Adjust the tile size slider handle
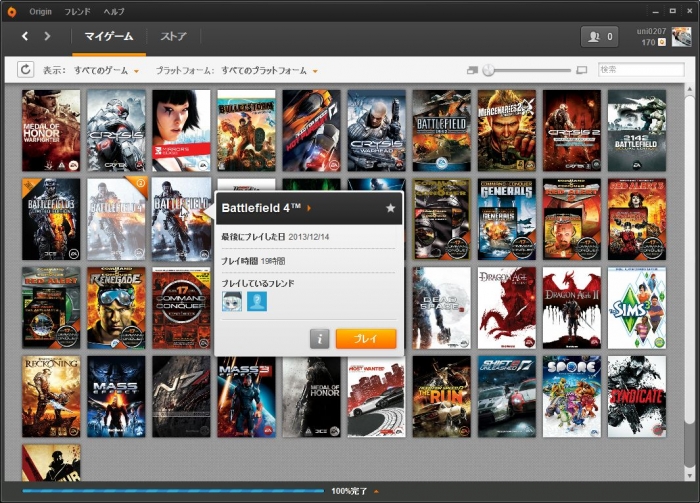The image size is (700, 503). [x=488, y=70]
